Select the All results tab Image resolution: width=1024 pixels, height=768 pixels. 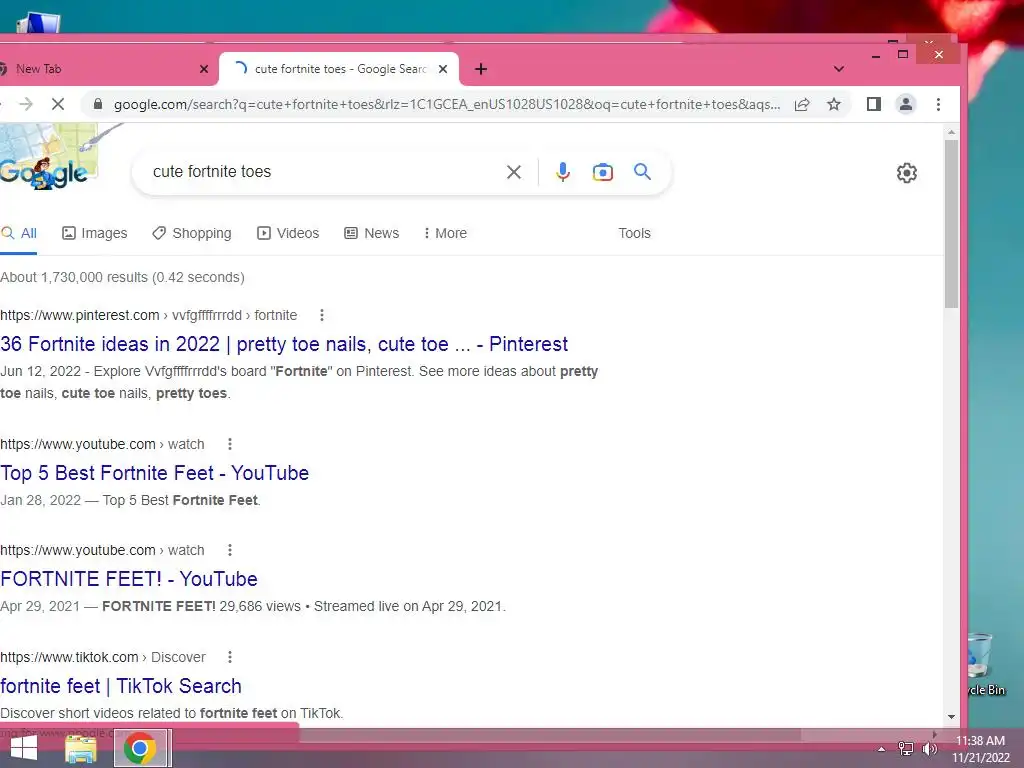pos(19,233)
